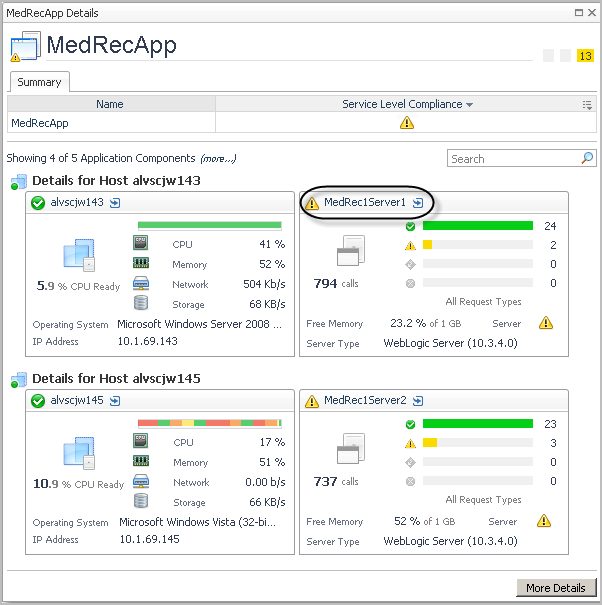Click the yellow 13 alarm count badge

(585, 56)
